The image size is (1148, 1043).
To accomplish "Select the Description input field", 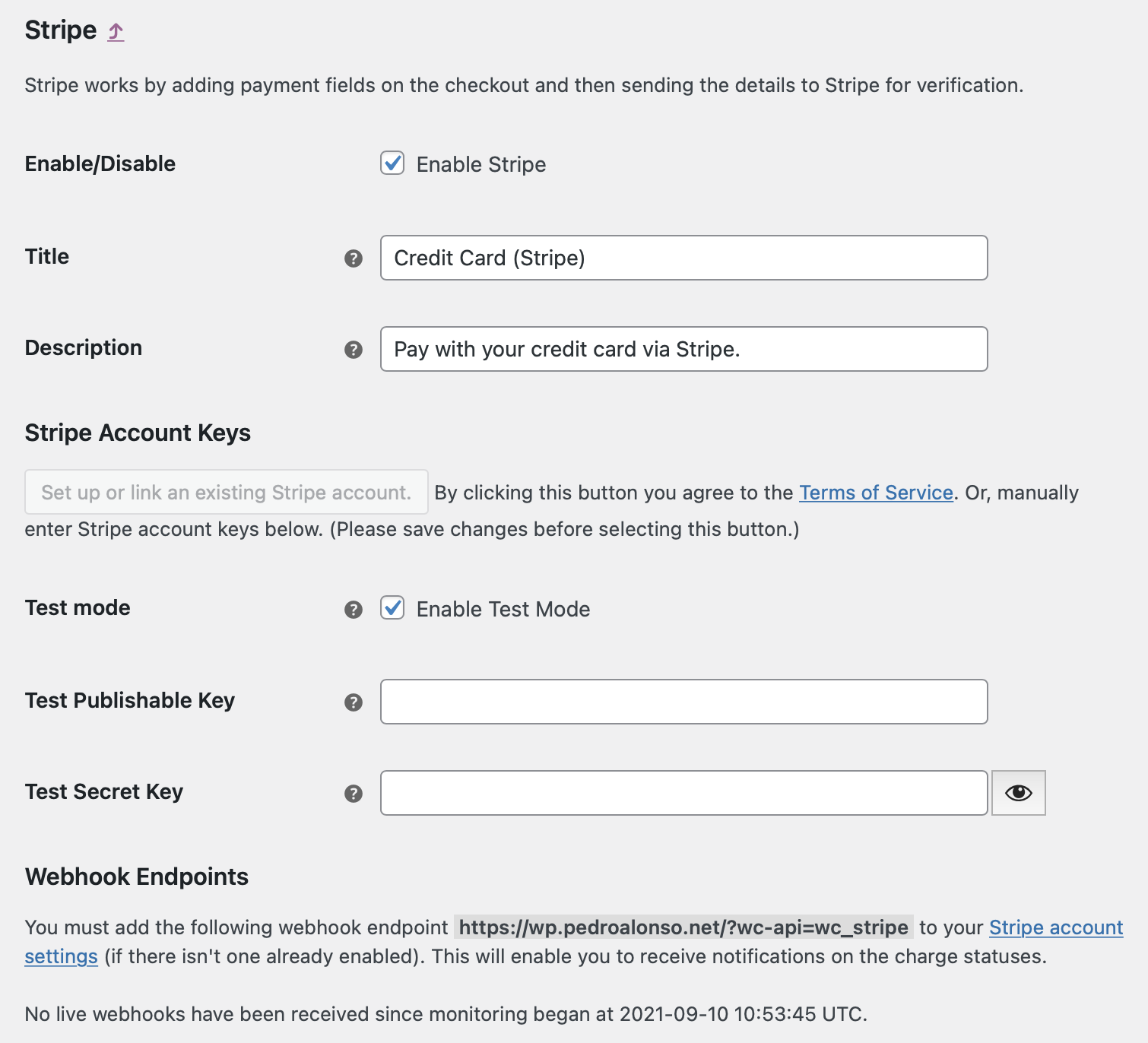I will click(683, 350).
